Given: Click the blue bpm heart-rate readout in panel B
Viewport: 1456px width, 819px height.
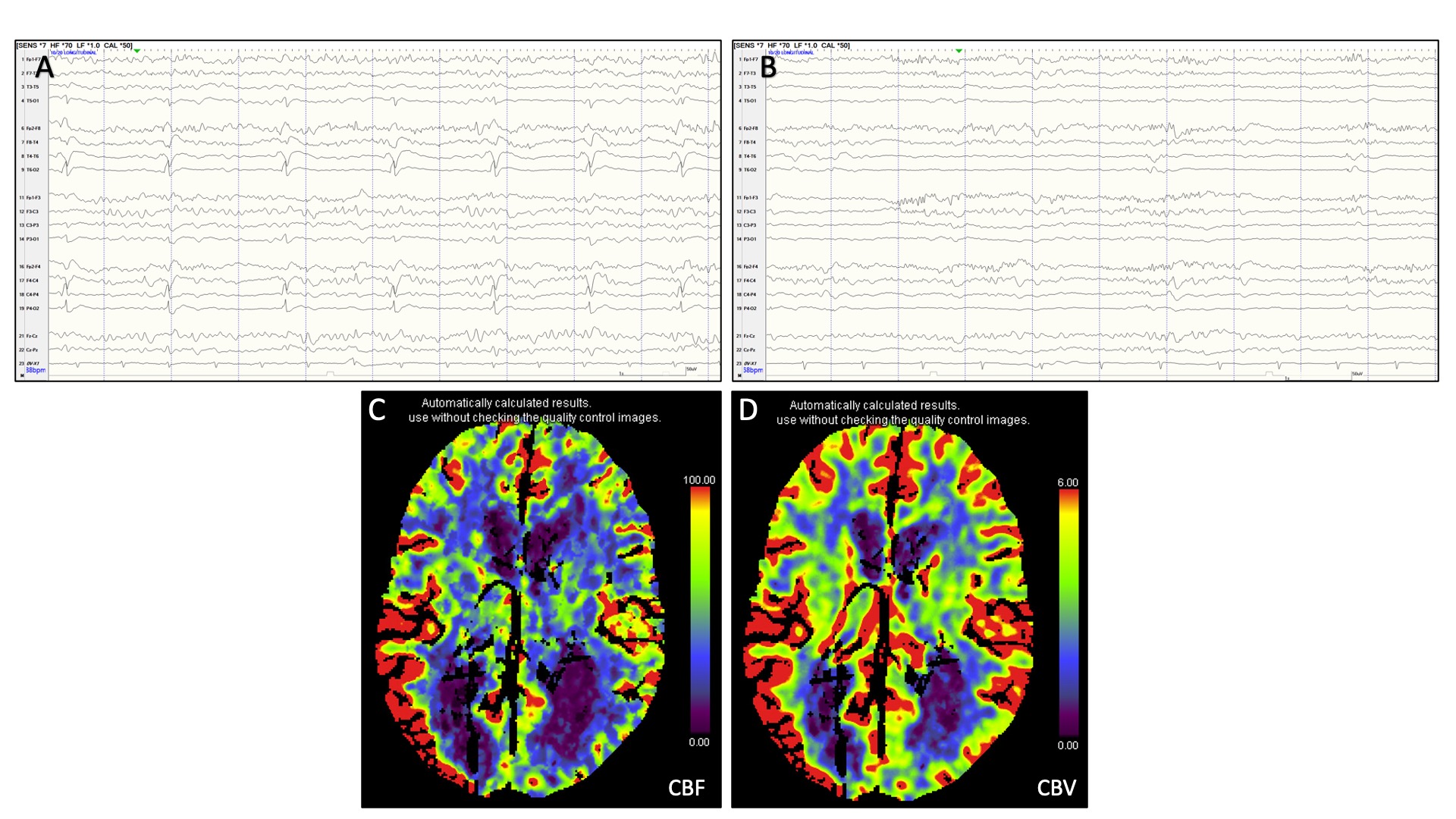Looking at the screenshot, I should click(x=752, y=370).
